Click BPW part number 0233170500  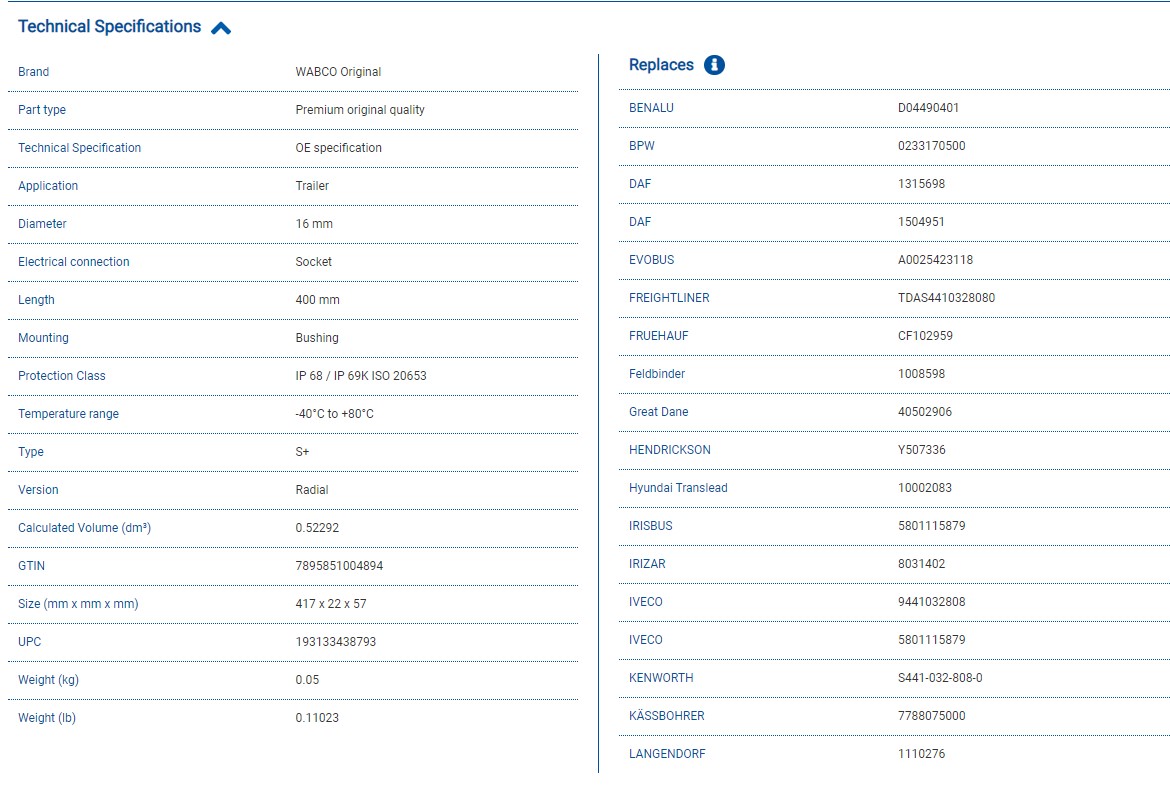coord(931,146)
